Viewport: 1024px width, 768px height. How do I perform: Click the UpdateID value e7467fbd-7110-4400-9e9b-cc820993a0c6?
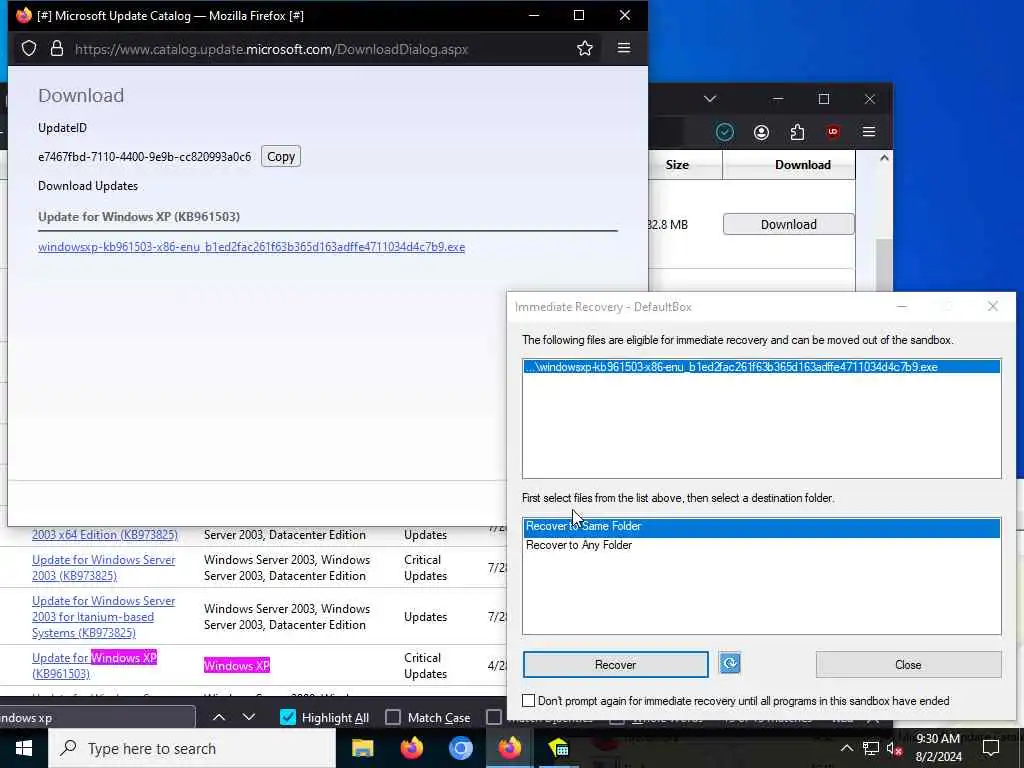click(x=144, y=157)
